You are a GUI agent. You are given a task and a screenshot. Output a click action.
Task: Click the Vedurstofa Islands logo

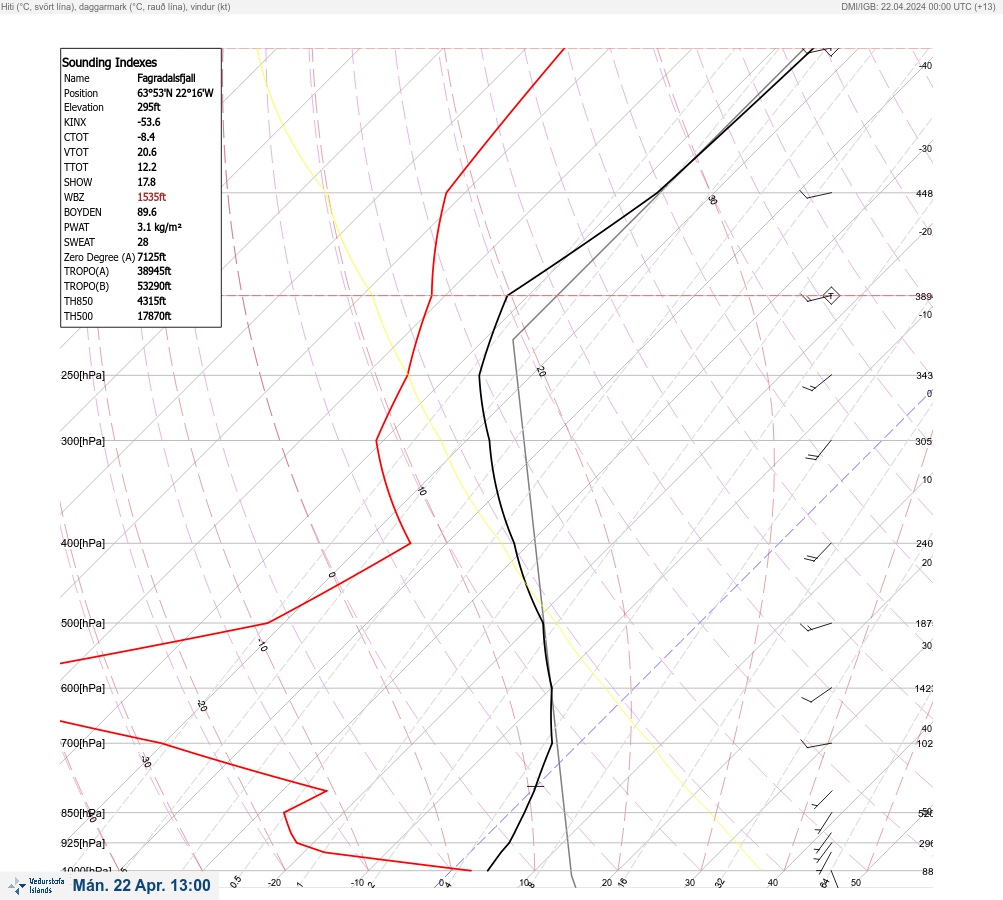point(36,886)
